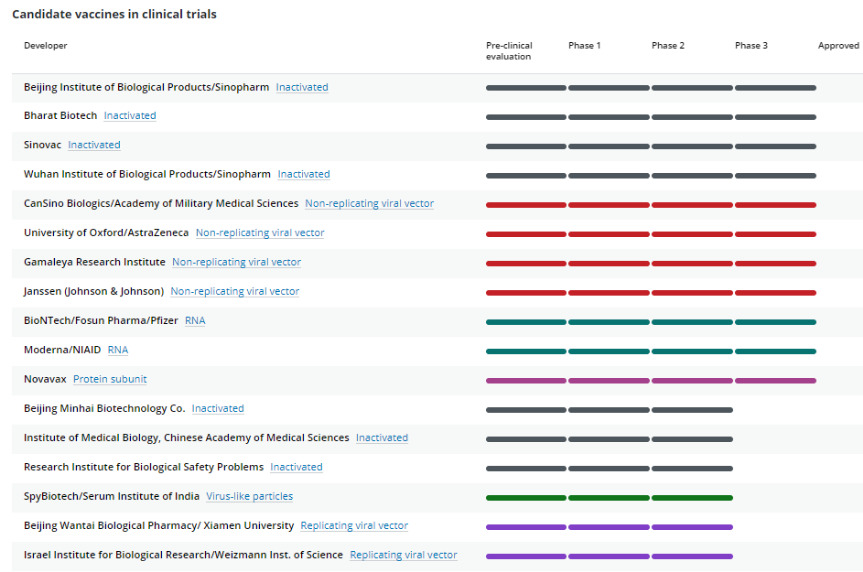Image resolution: width=863 pixels, height=572 pixels.
Task: Click Phase 2 teal progress bar for BioNTech/Fosun Pharma/Pfizer
Action: 692,322
